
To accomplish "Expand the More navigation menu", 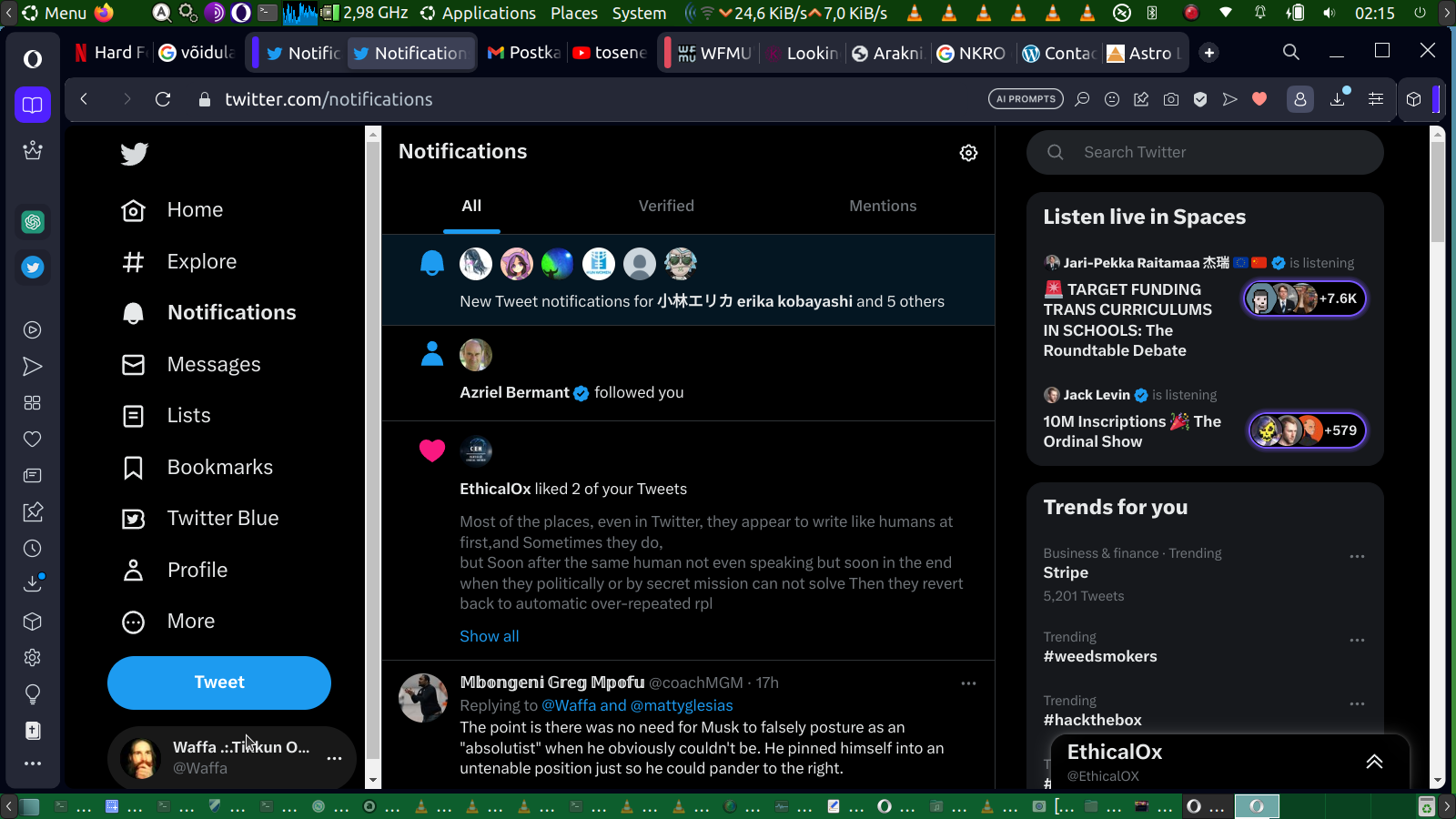I will (x=168, y=622).
